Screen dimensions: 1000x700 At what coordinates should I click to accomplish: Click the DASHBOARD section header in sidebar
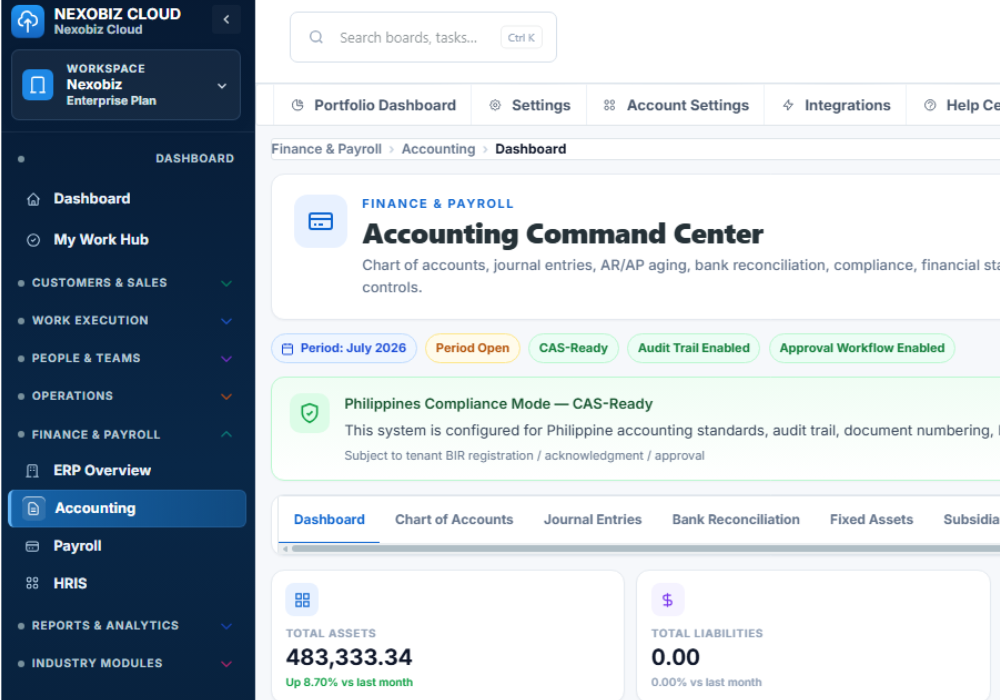tap(195, 158)
